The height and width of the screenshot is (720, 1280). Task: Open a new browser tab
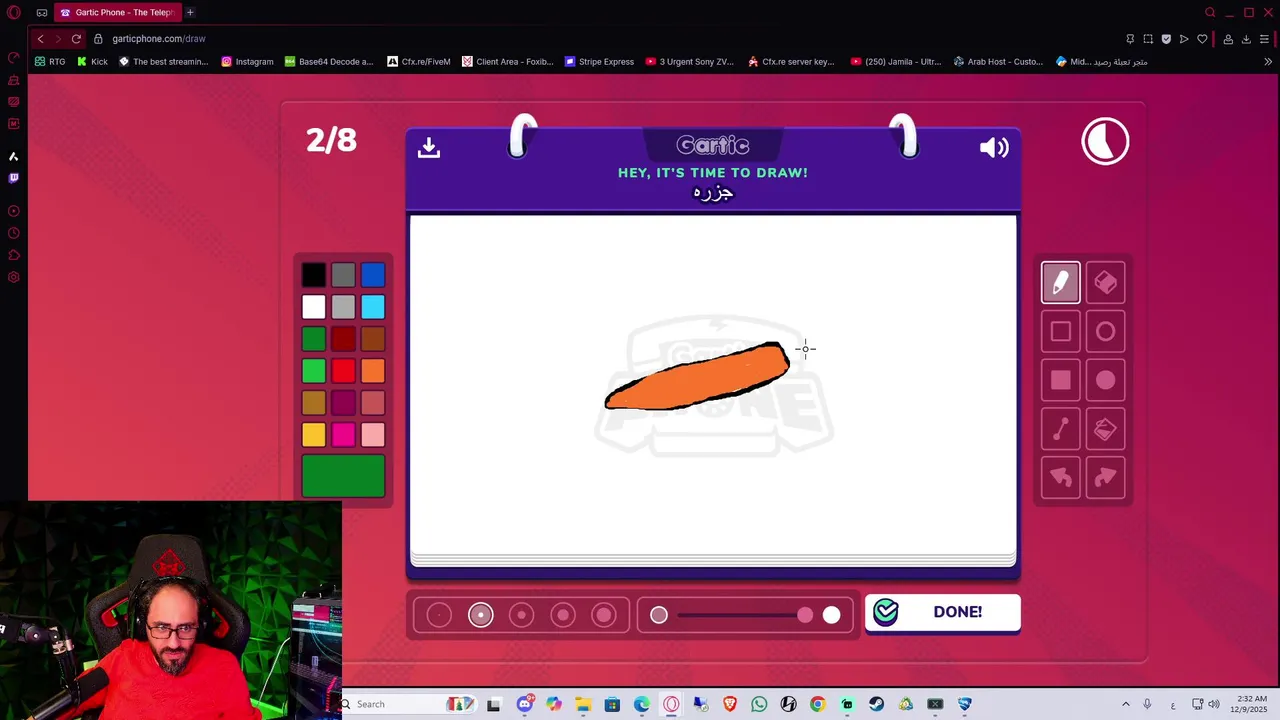190,12
